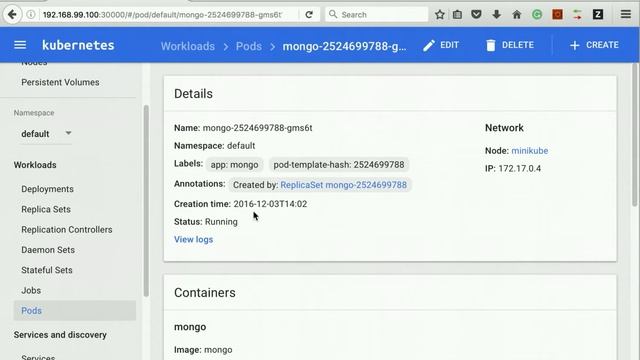The width and height of the screenshot is (640, 360).
Task: Open Deployments in sidebar
Action: 47,189
